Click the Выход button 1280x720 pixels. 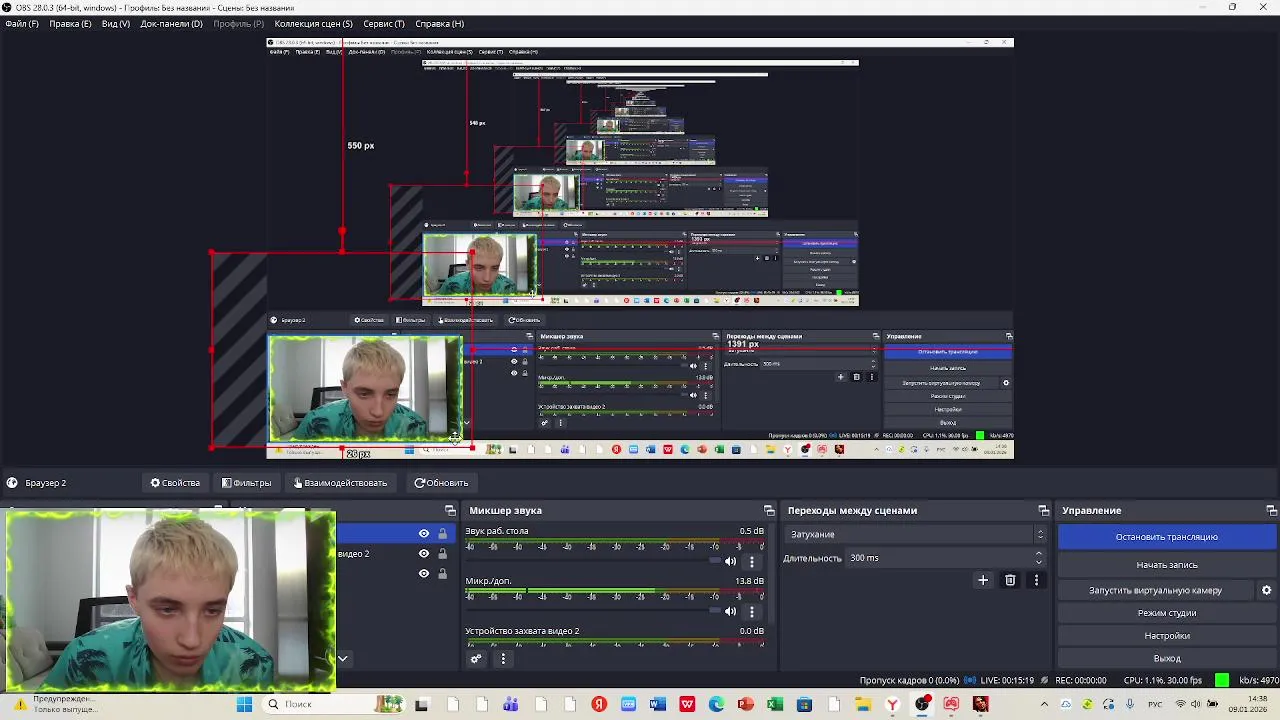(1166, 658)
